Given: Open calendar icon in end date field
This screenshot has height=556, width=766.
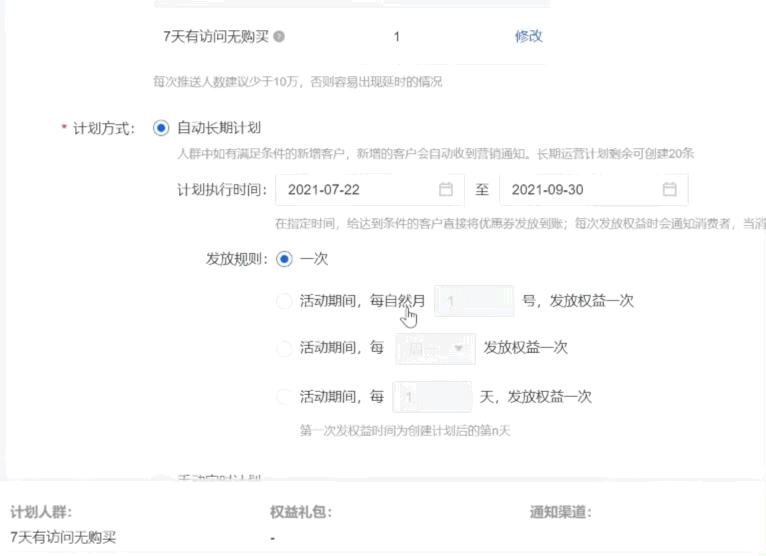Looking at the screenshot, I should [669, 189].
